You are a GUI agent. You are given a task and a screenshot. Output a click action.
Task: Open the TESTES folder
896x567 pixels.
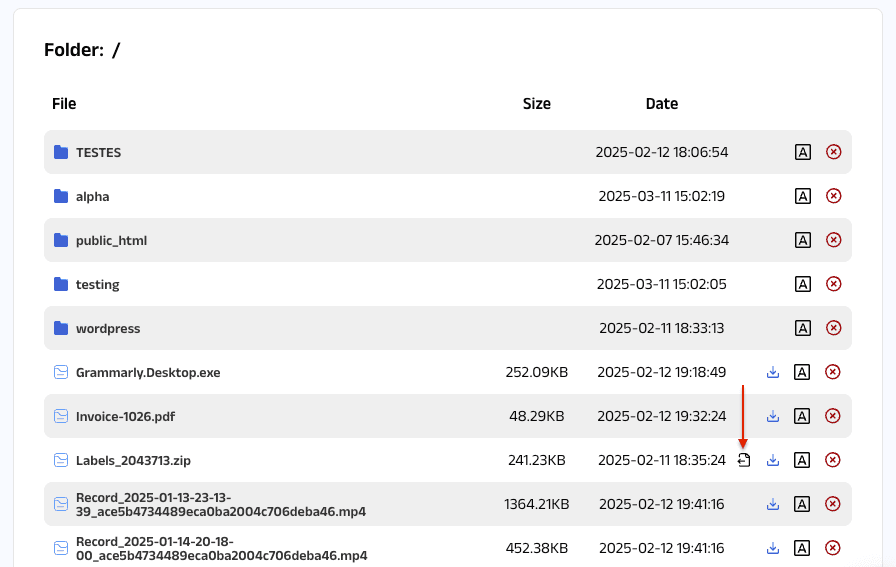click(98, 152)
